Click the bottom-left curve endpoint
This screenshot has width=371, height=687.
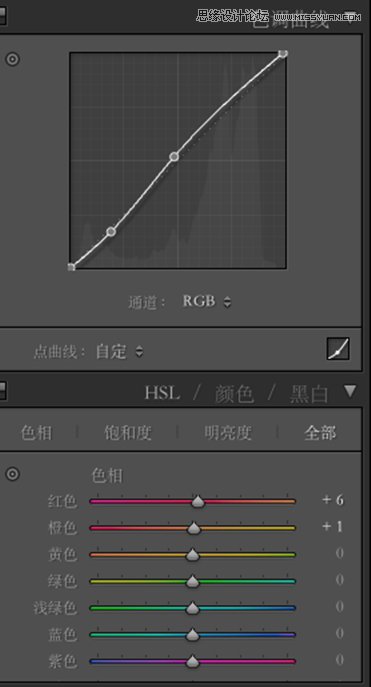(x=71, y=267)
